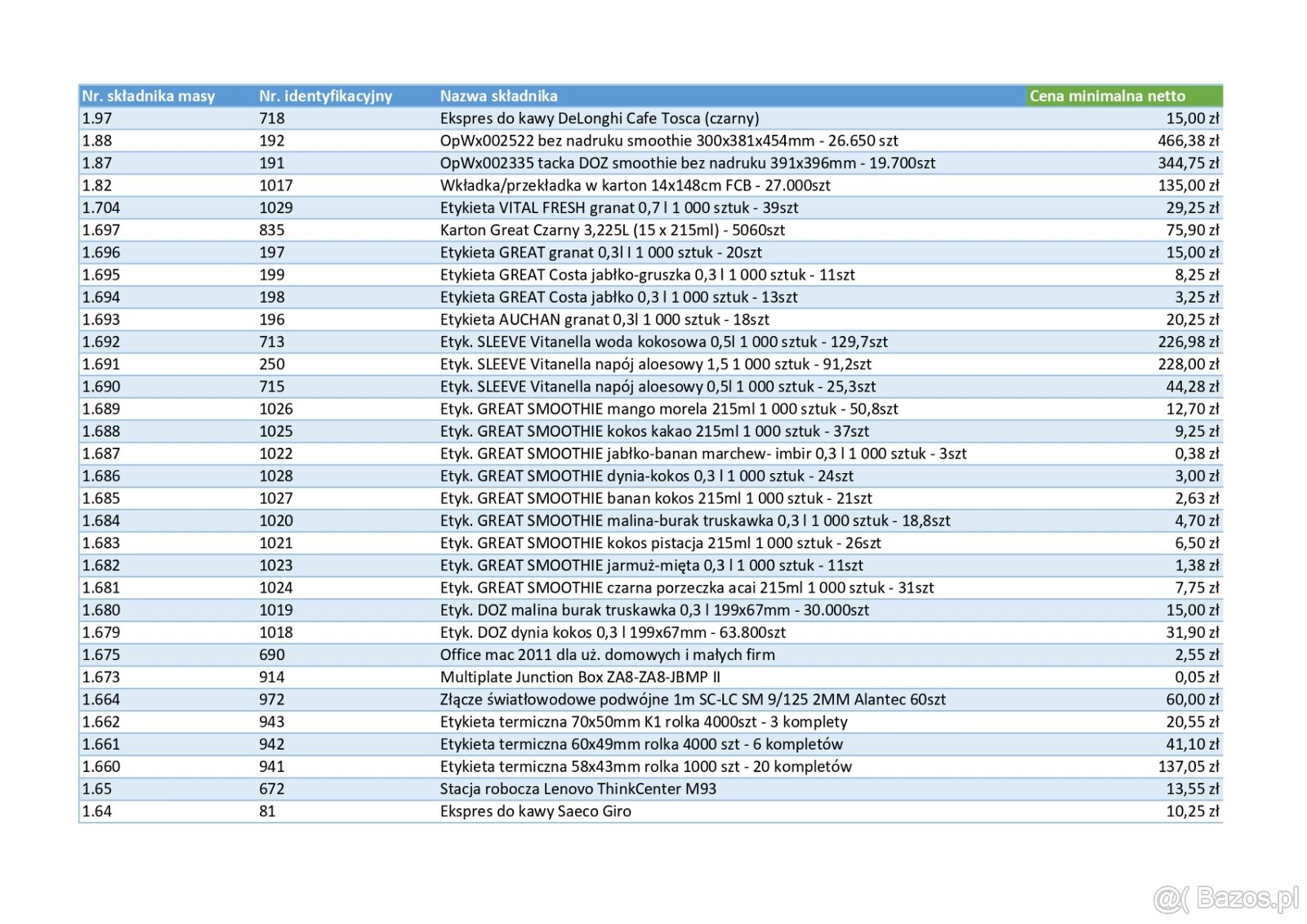This screenshot has width=1307, height=924.
Task: Select identification number 914
Action: tap(272, 677)
